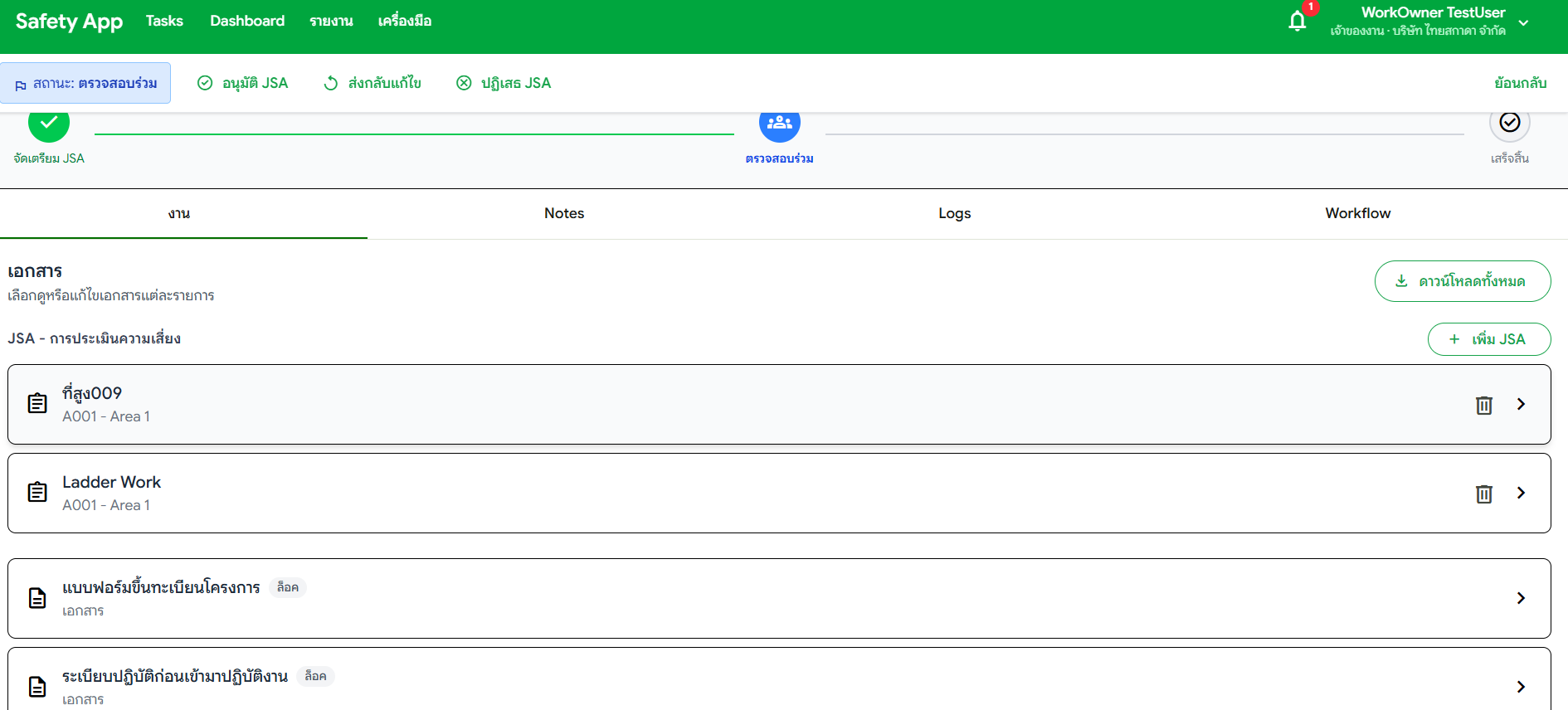Switch to the งาน tab

[x=179, y=213]
